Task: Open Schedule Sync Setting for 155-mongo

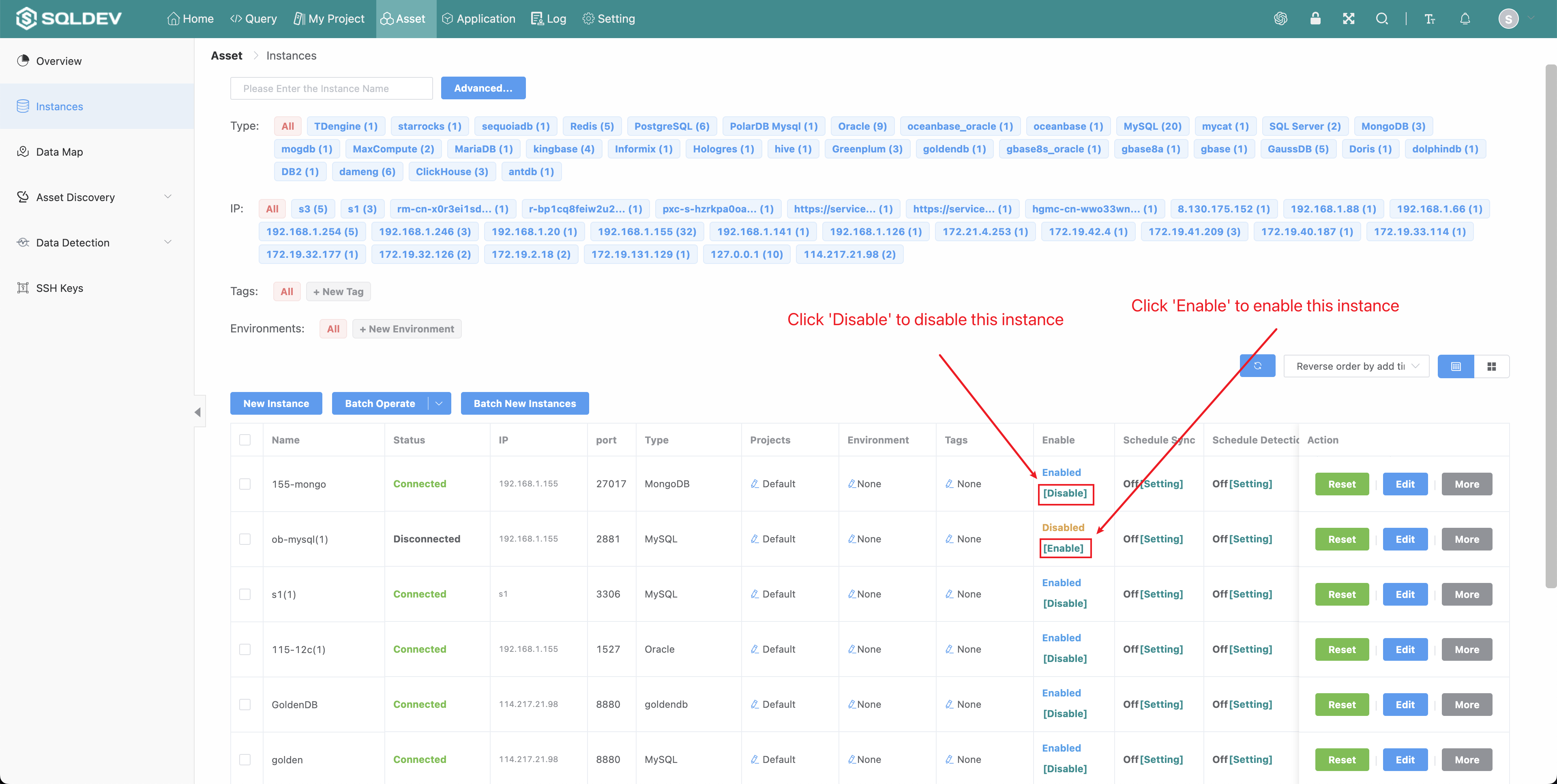Action: click(x=1161, y=484)
